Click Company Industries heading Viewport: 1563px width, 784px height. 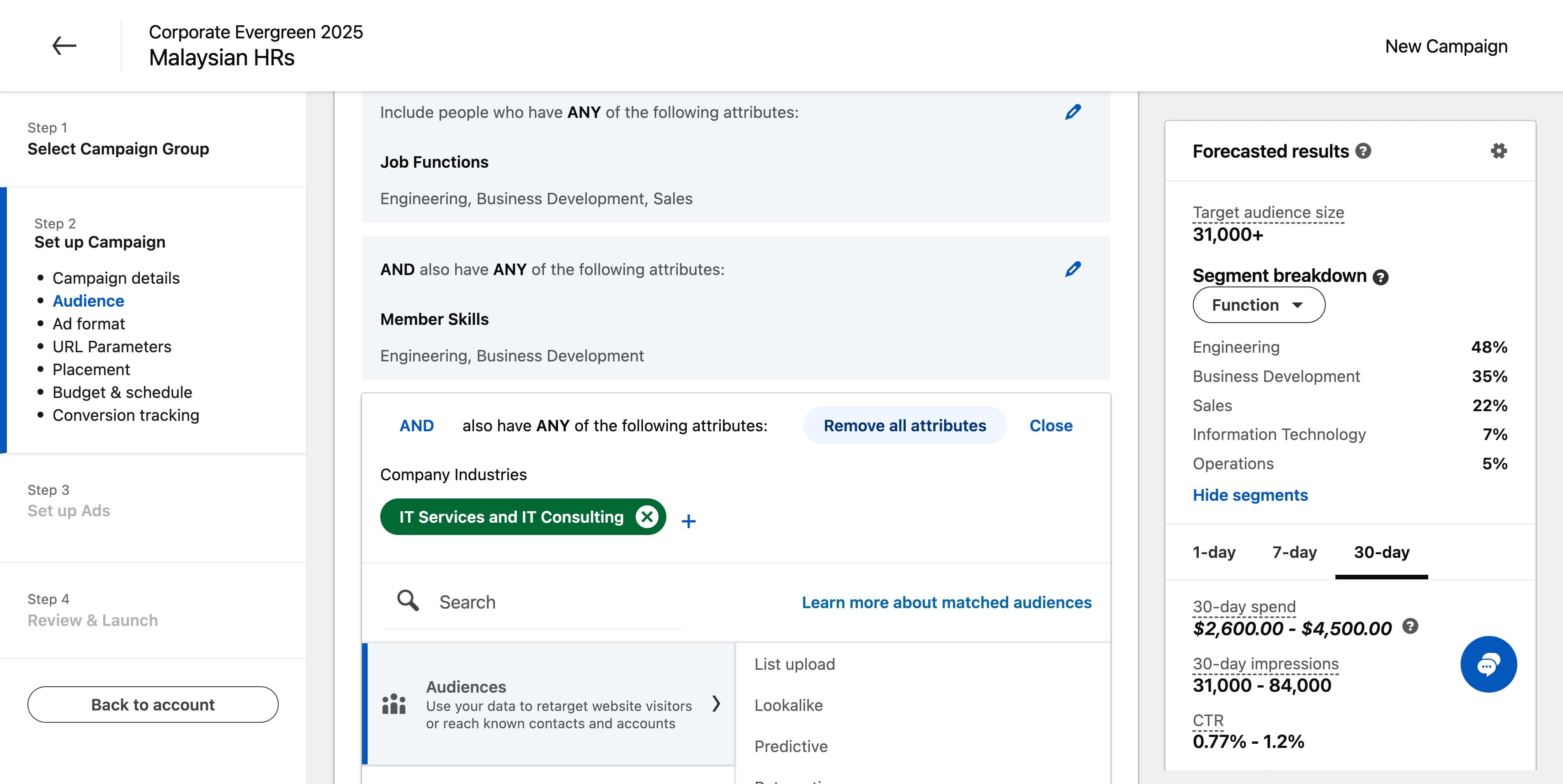453,474
